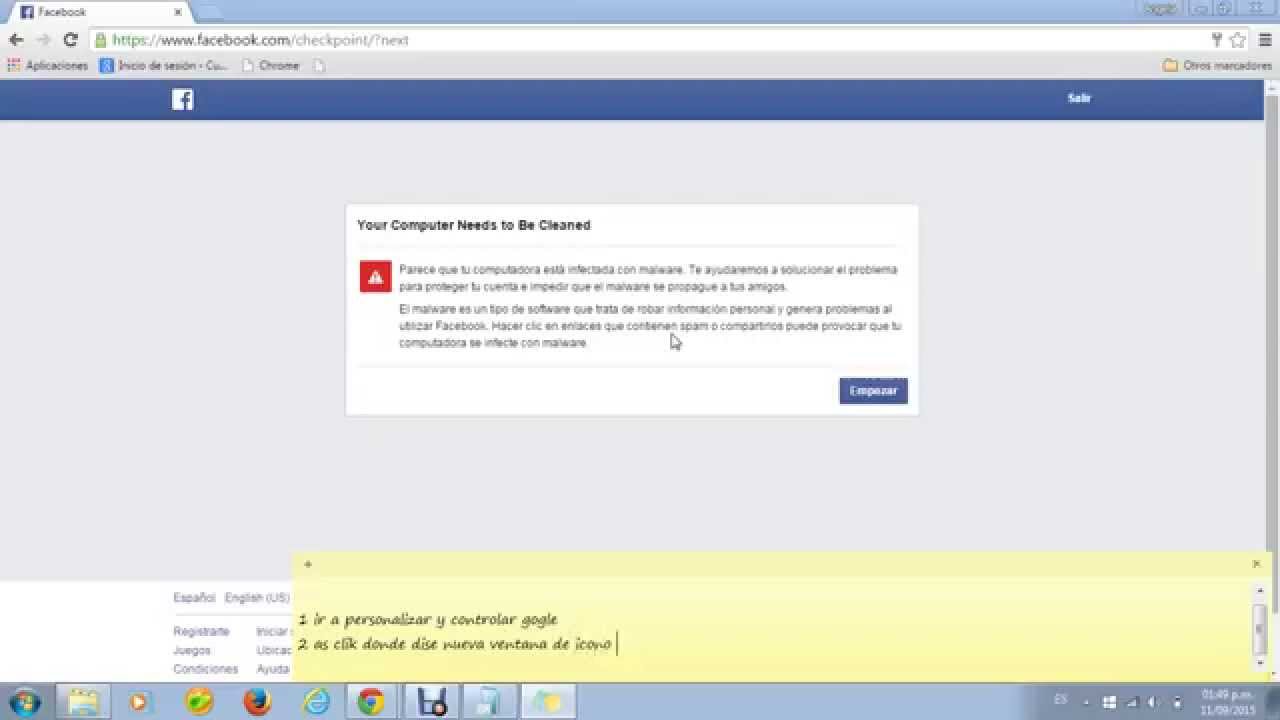1280x720 pixels.
Task: Reload the page with the refresh icon
Action: click(70, 40)
